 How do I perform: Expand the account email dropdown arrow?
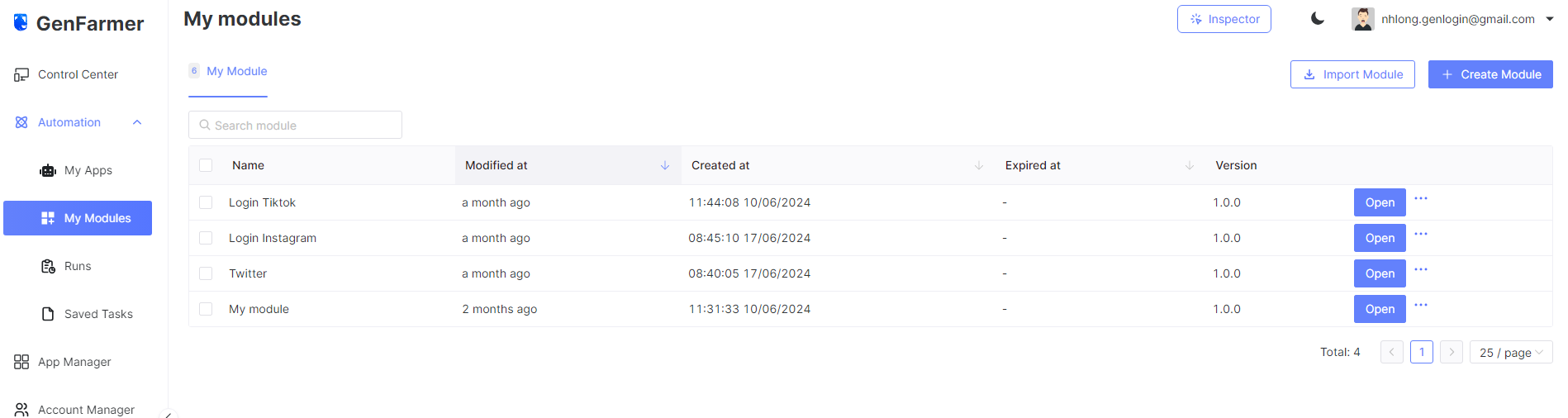pos(1550,19)
